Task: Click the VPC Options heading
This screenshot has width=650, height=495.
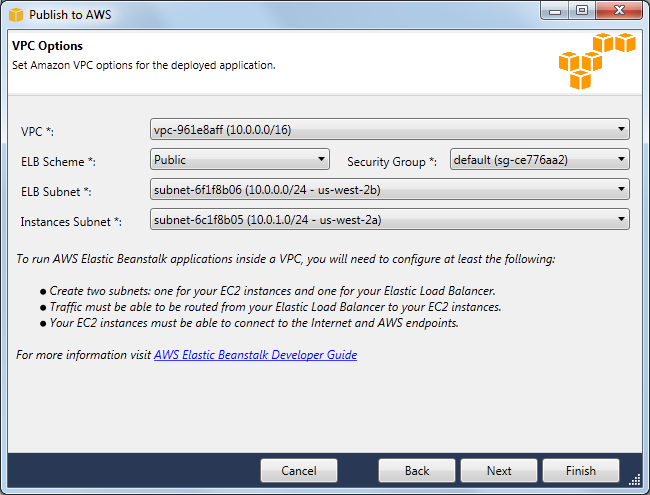Action: (x=47, y=46)
